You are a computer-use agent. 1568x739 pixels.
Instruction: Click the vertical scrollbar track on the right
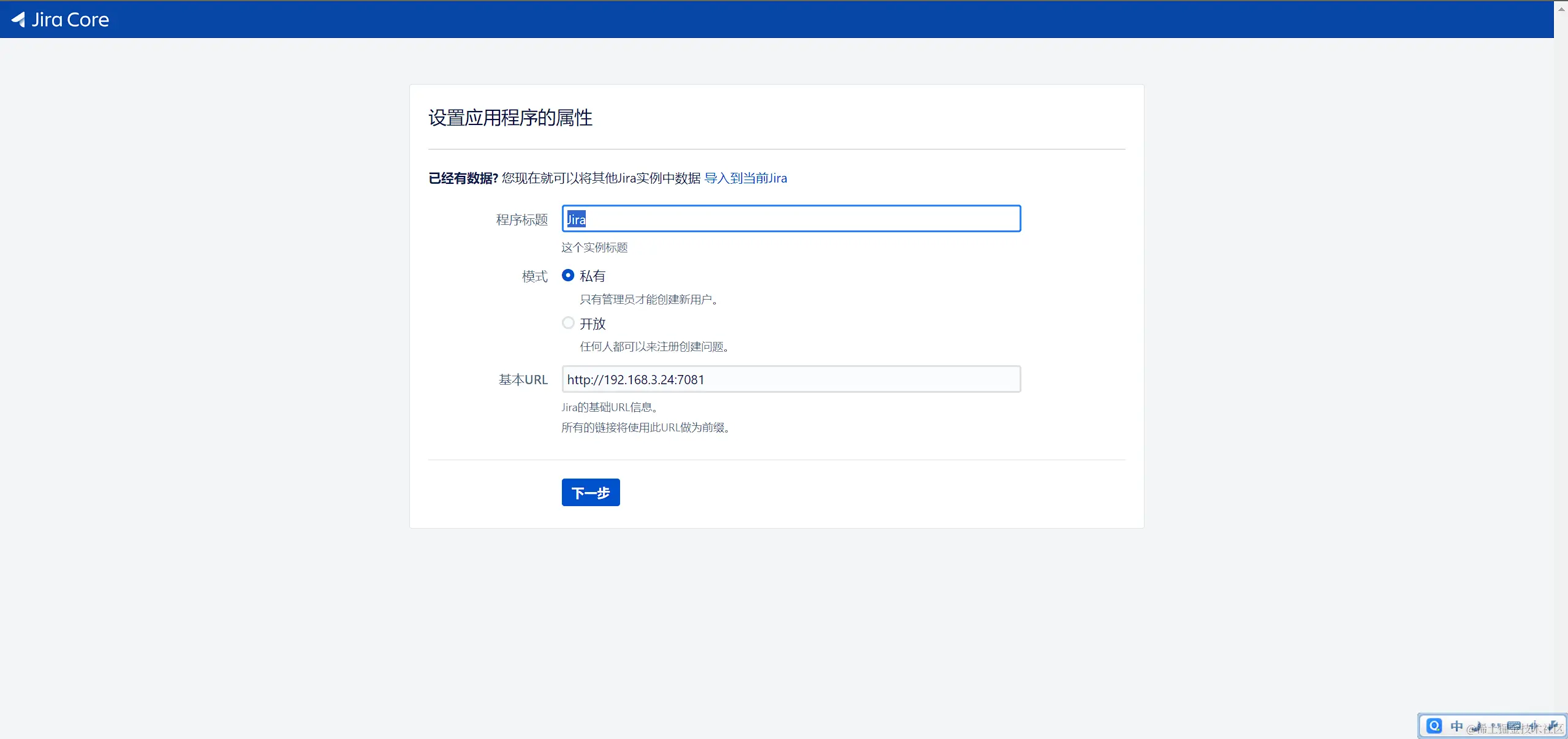[x=1561, y=368]
